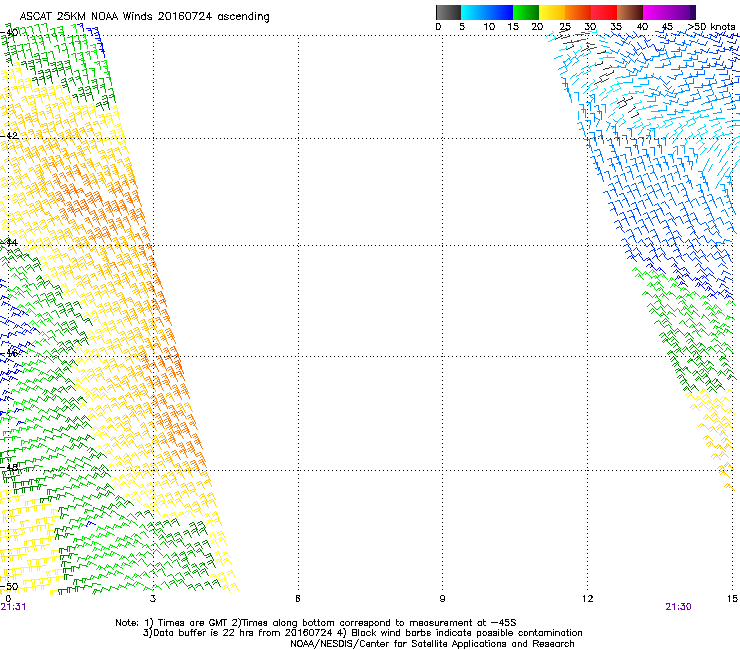The width and height of the screenshot is (740, 650).
Task: Click the '>50 knots' legend label
Action: (x=712, y=26)
